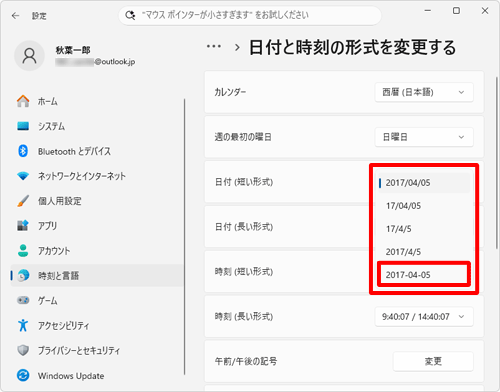Click the 日付 (短い形式) label
The height and width of the screenshot is (392, 500).
(244, 182)
